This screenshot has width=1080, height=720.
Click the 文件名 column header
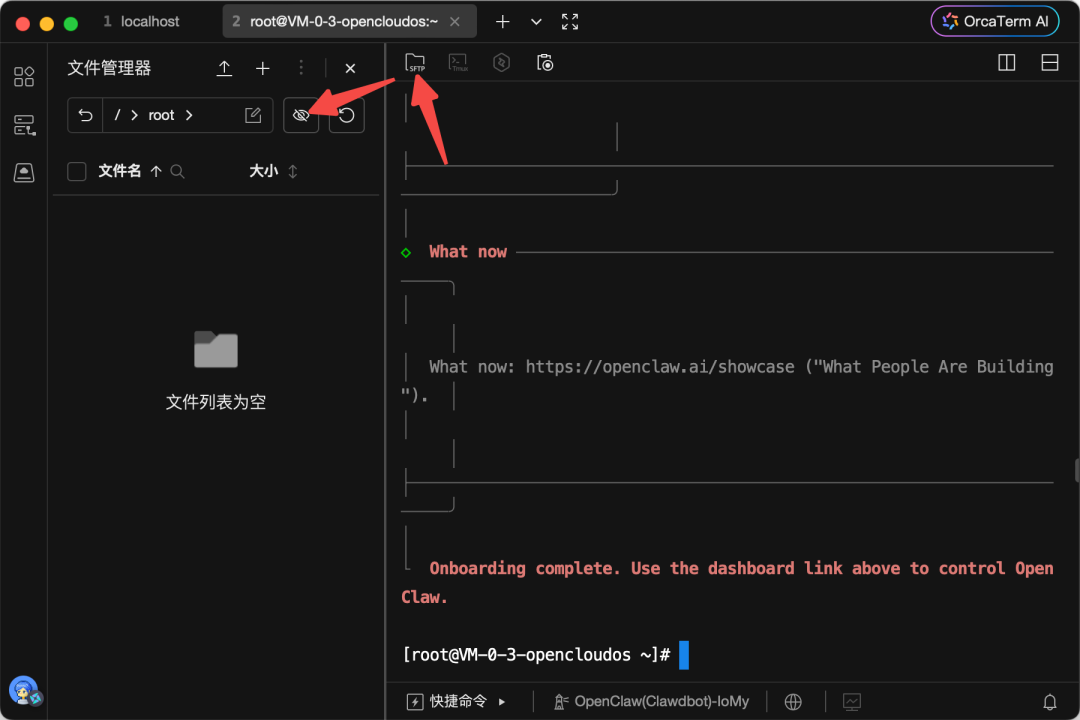[x=119, y=171]
